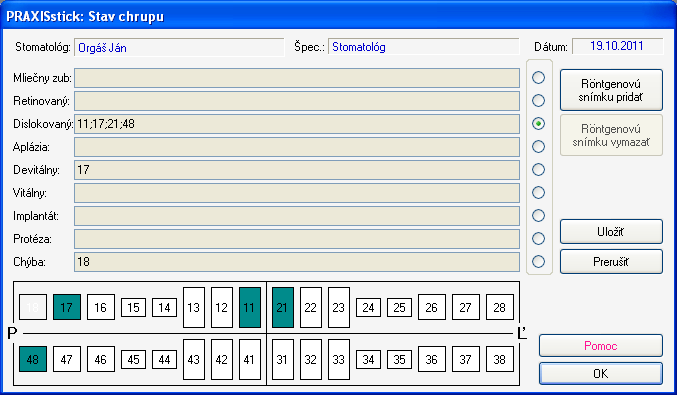Select tooth 27 in chart
Viewport: 677px width, 395px height.
[x=465, y=307]
